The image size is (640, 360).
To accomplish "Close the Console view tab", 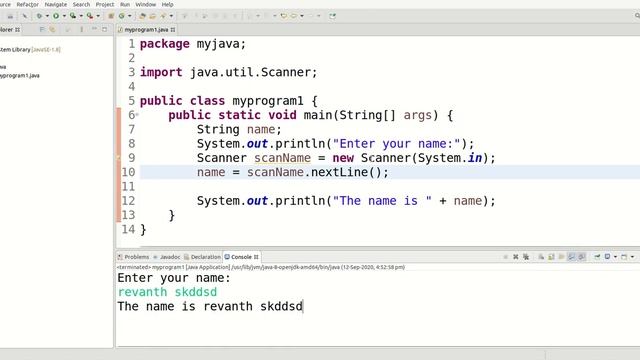I will [x=256, y=257].
